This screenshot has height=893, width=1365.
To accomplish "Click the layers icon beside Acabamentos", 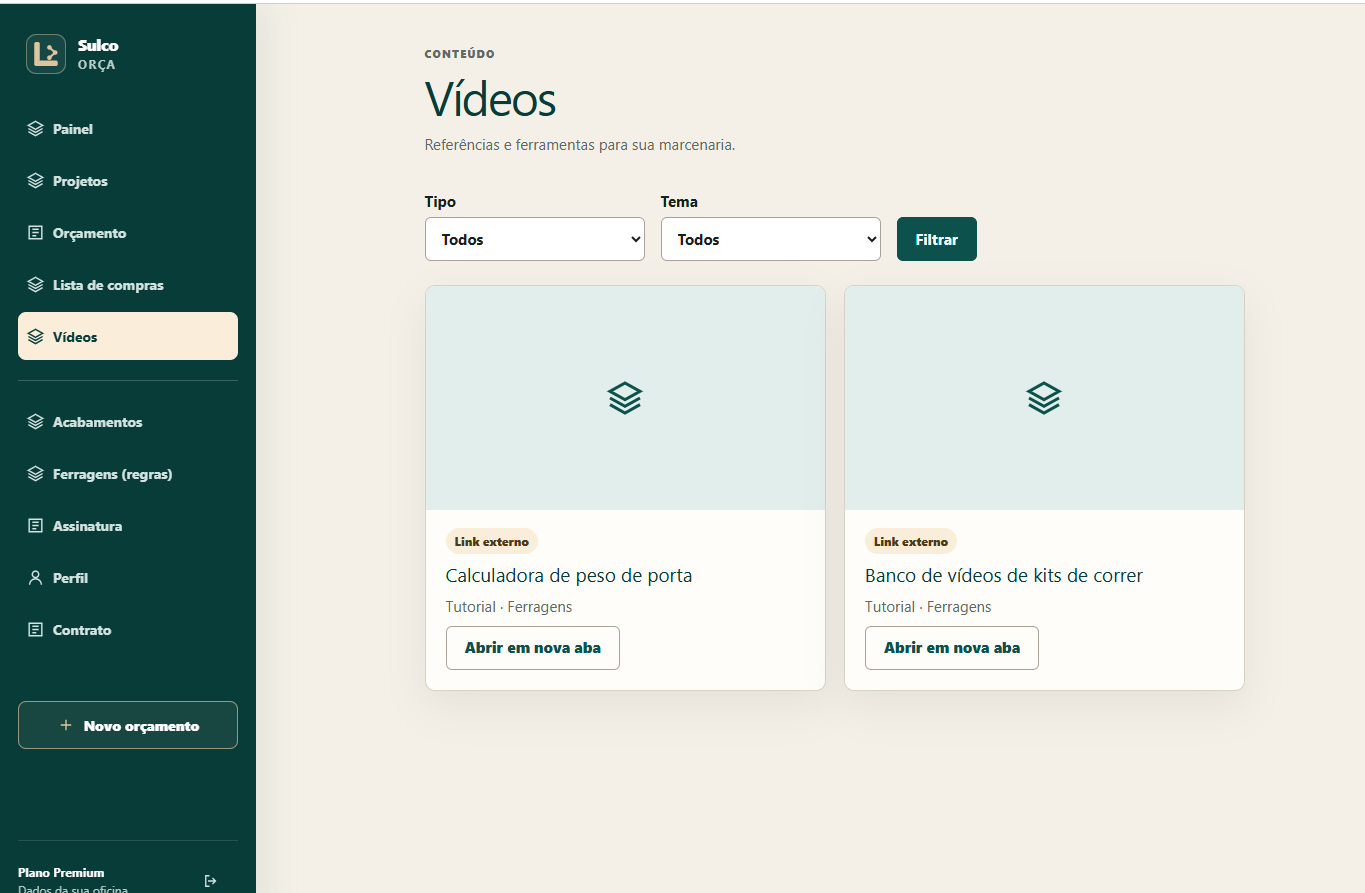I will (x=36, y=422).
